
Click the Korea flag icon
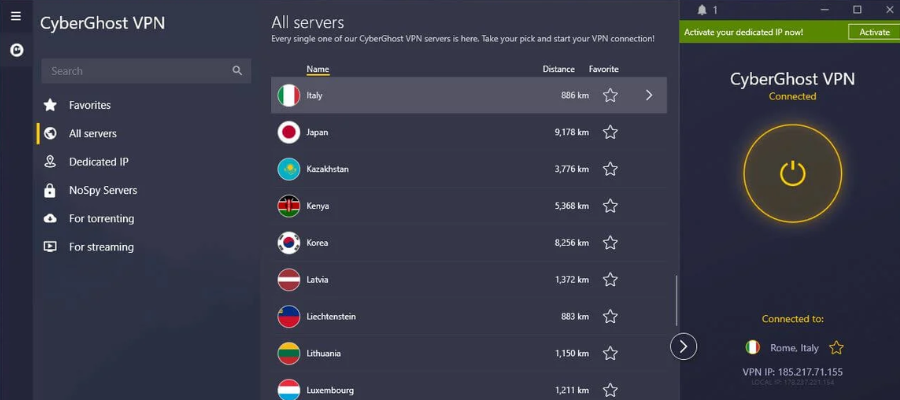(x=289, y=243)
